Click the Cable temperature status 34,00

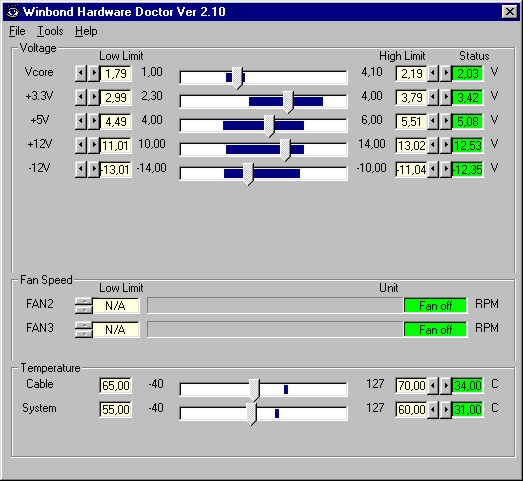468,386
